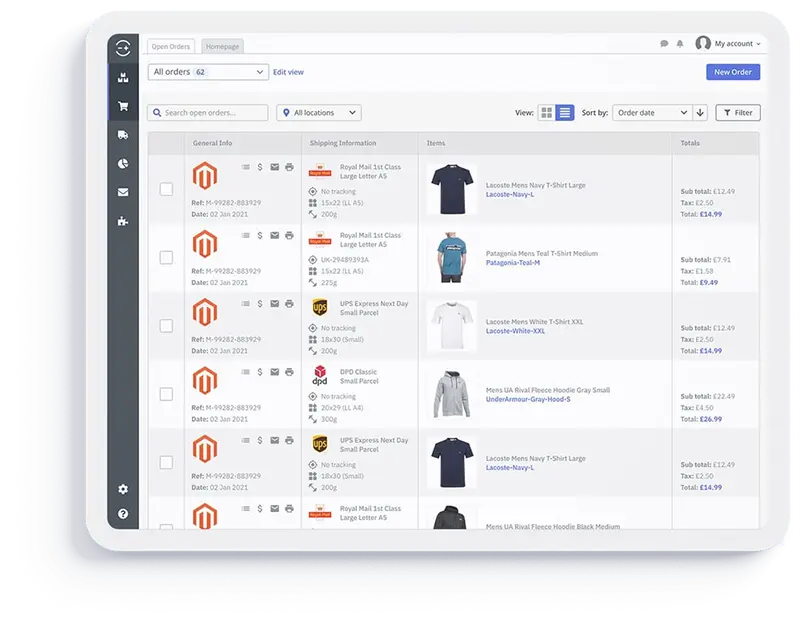Click the General Info column header
800x626 pixels.
pos(212,143)
